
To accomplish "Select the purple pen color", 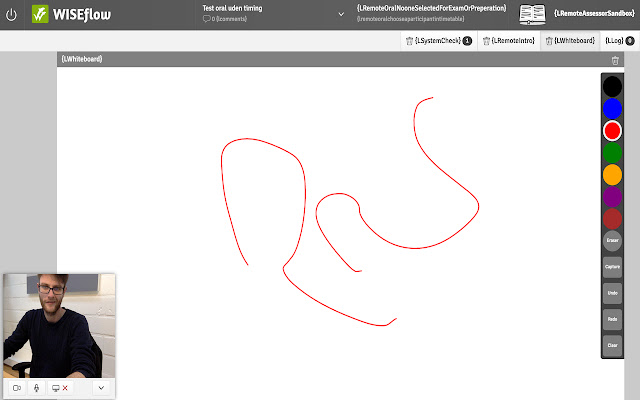I will [612, 197].
